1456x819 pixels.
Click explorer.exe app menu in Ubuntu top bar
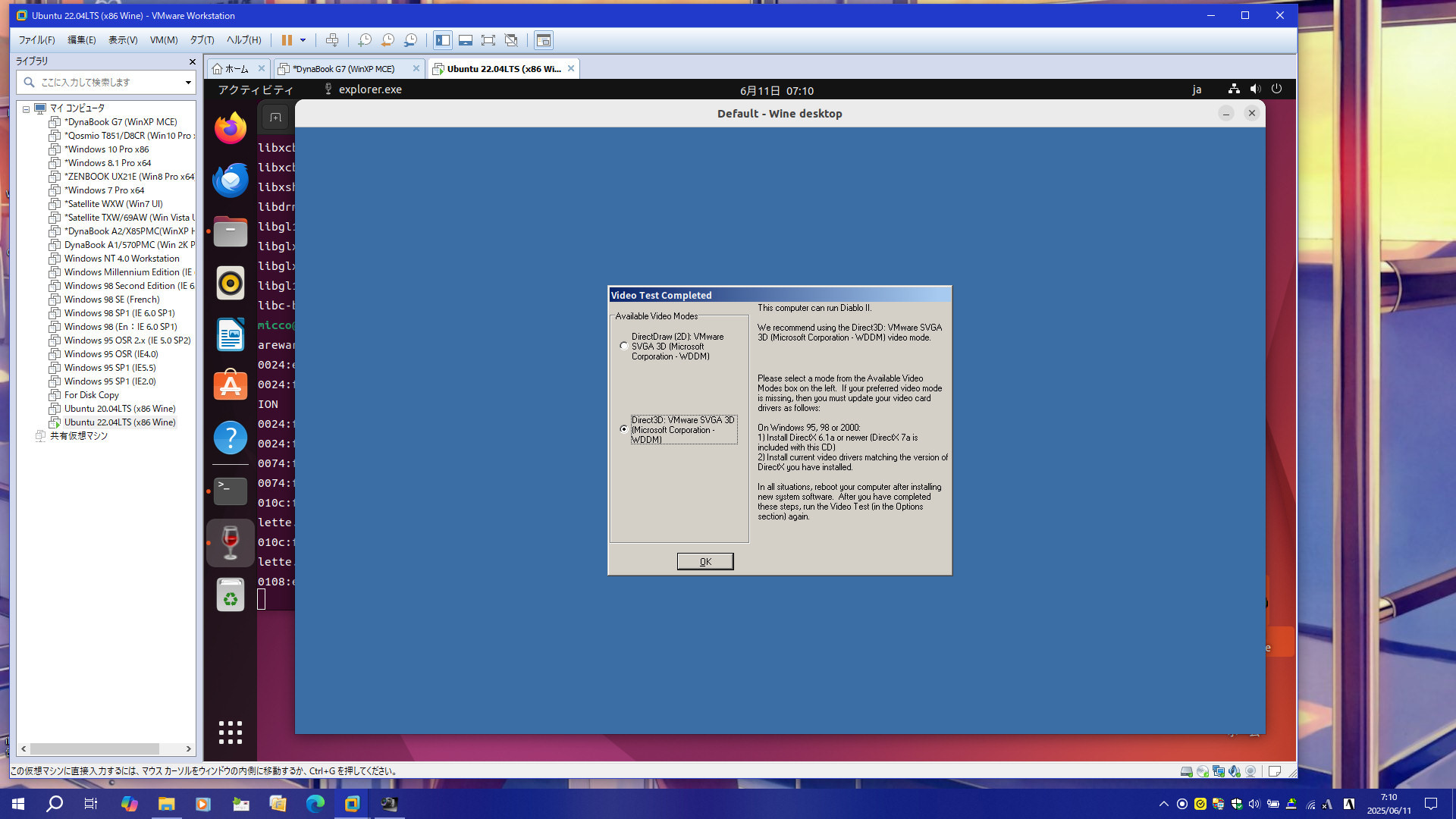[362, 89]
